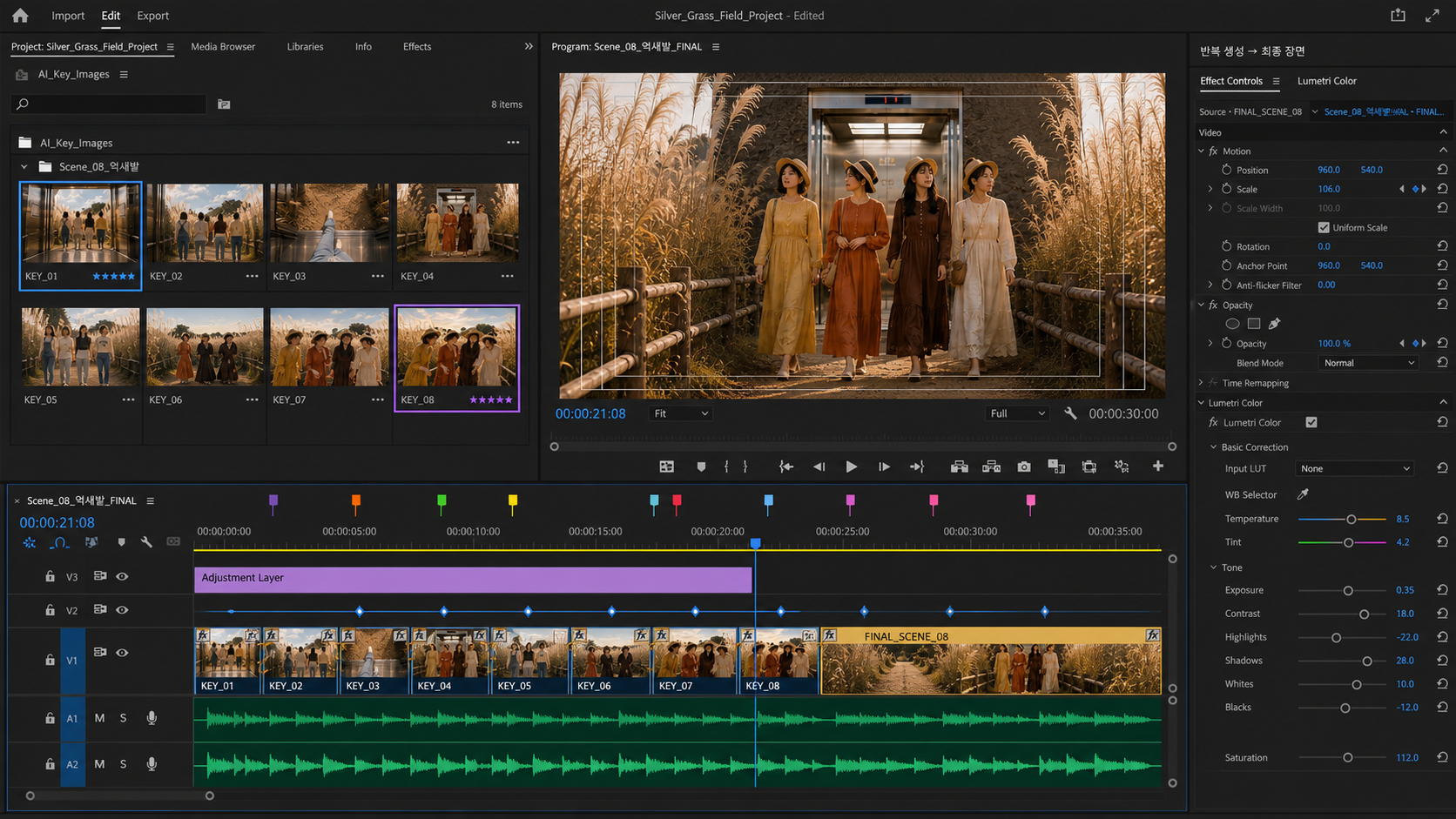Select the KEY_04 thumbnail in bin
Image resolution: width=1456 pixels, height=819 pixels.
click(x=457, y=224)
